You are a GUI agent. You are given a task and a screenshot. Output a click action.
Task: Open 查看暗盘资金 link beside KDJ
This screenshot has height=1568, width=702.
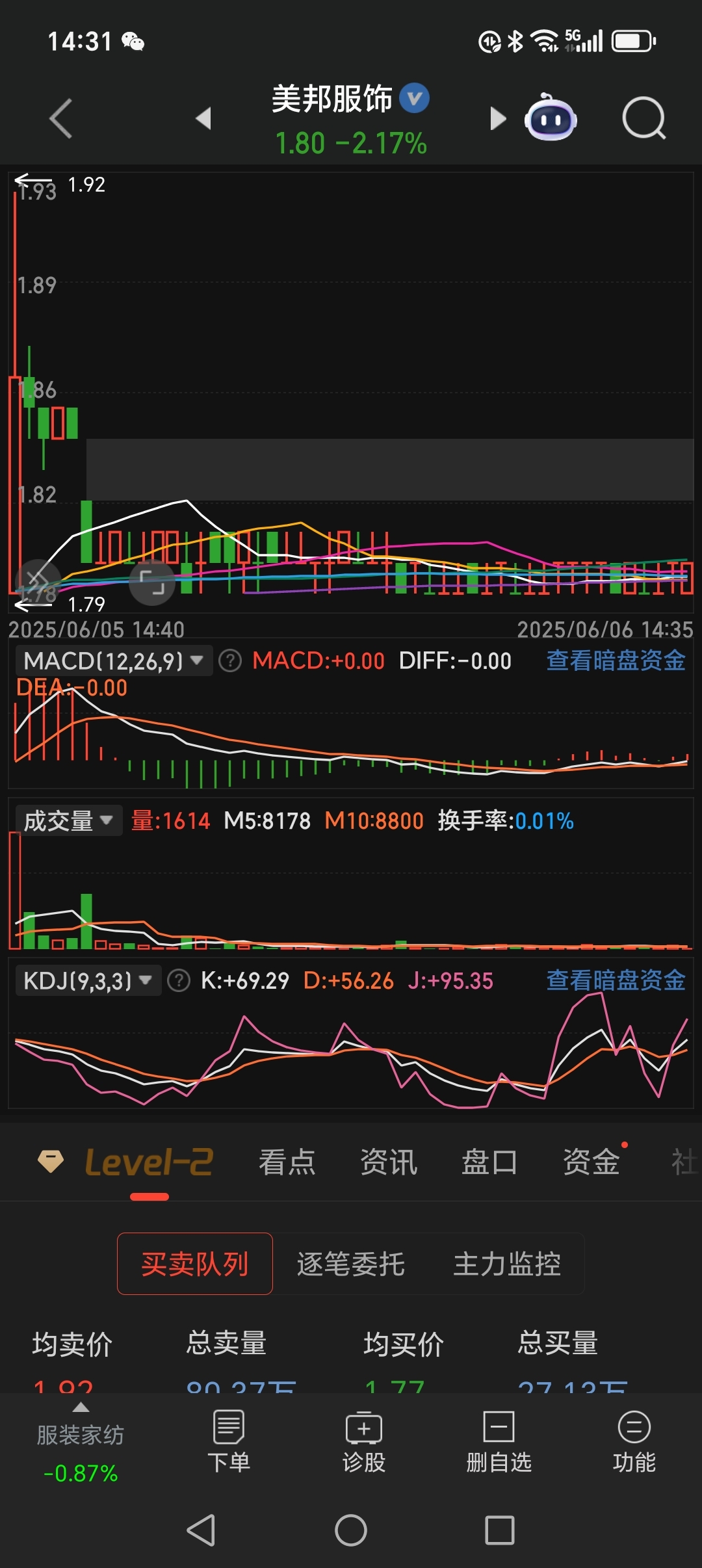coord(616,980)
